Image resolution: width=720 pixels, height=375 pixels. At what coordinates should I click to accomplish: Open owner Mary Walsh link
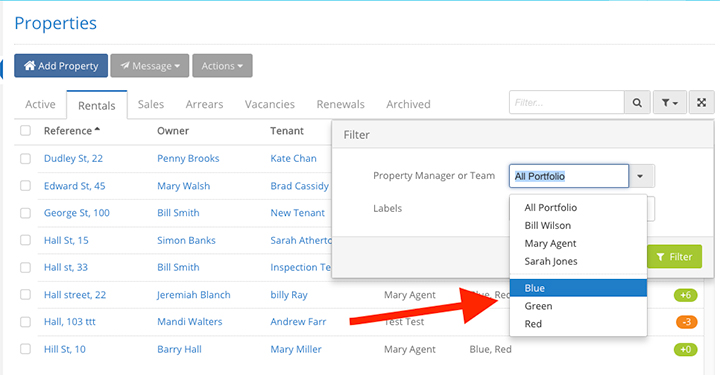[183, 186]
